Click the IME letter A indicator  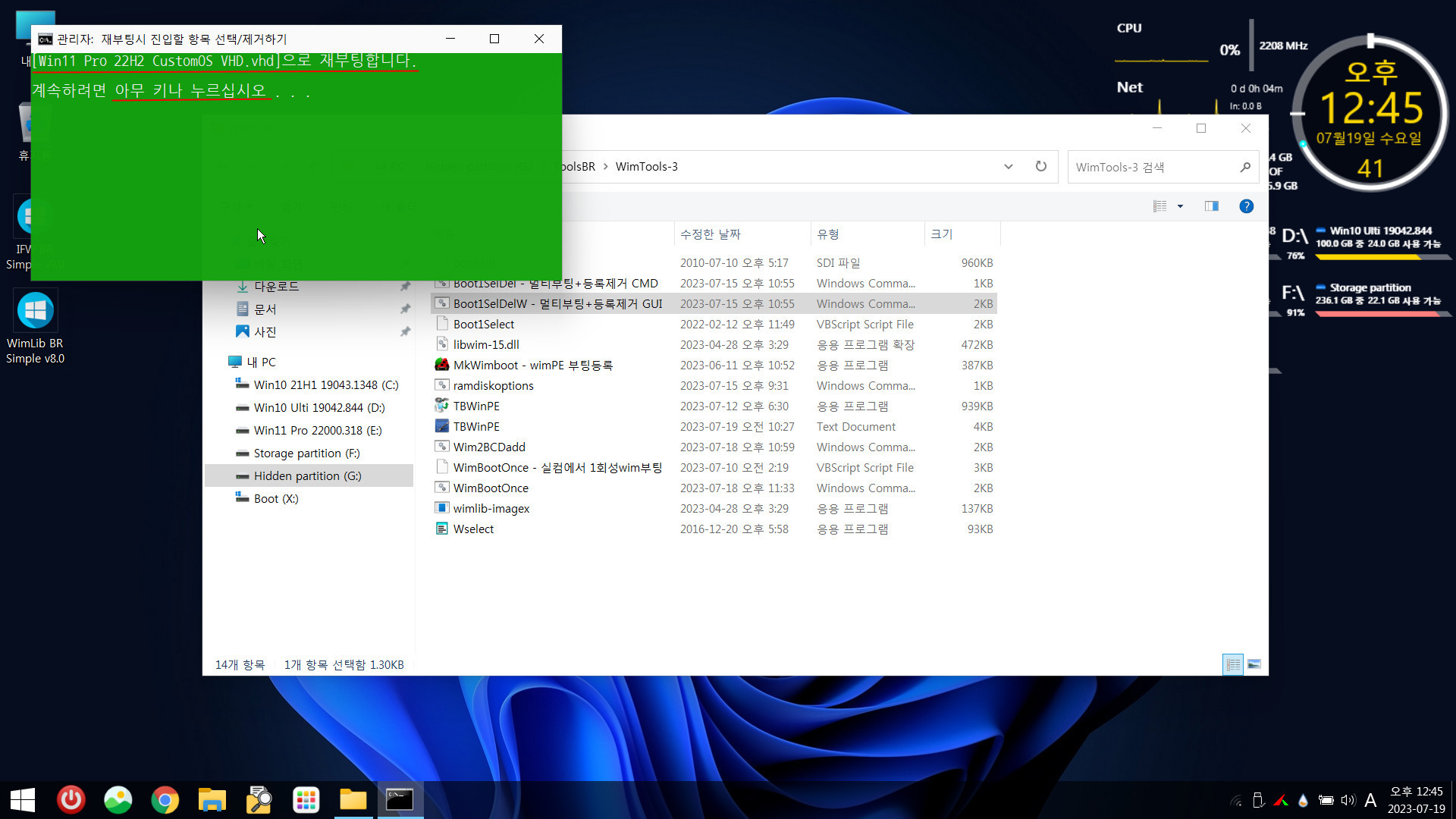click(x=1370, y=800)
